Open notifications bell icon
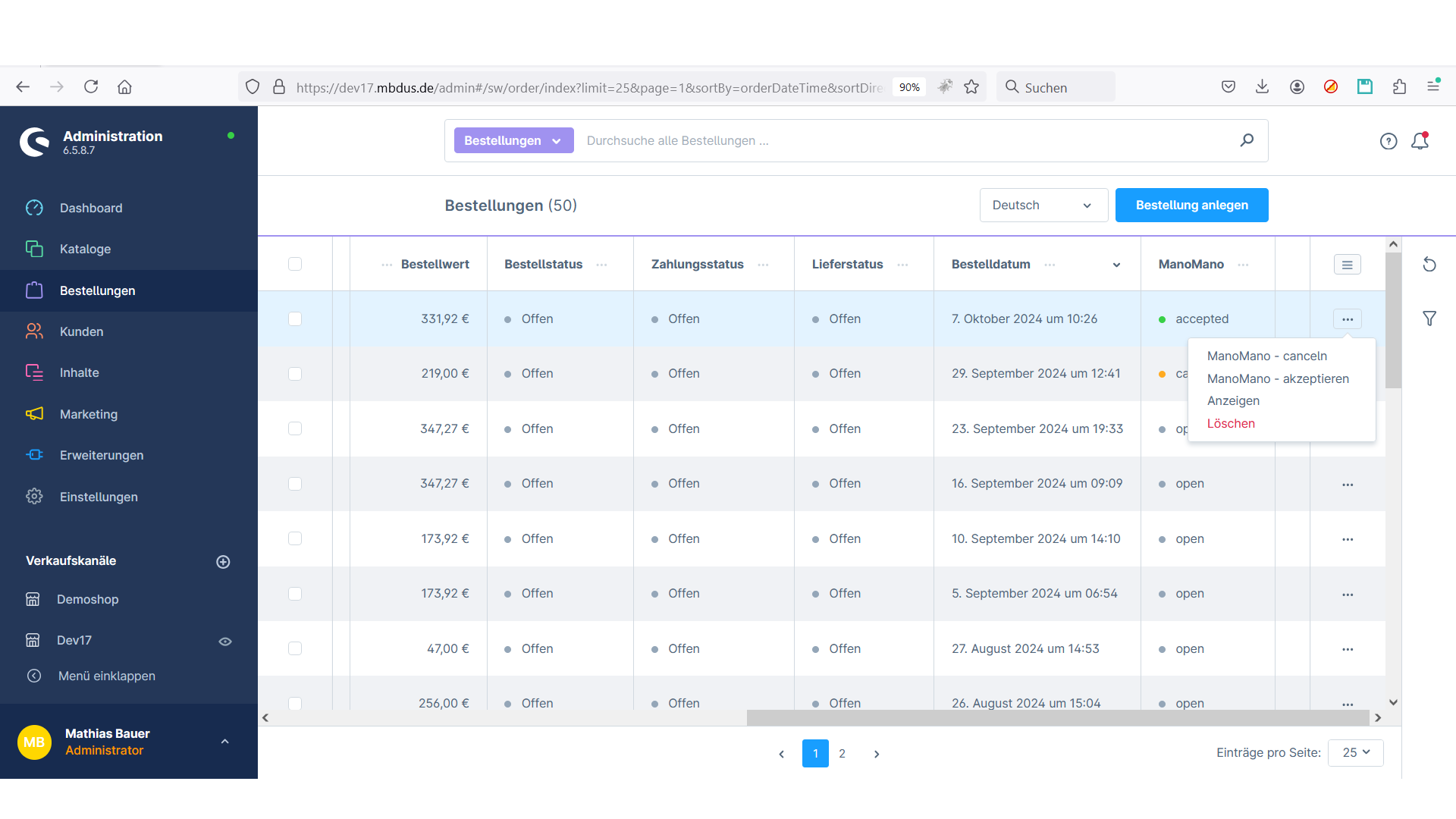Screen dimensions: 1456x819 coord(1420,141)
